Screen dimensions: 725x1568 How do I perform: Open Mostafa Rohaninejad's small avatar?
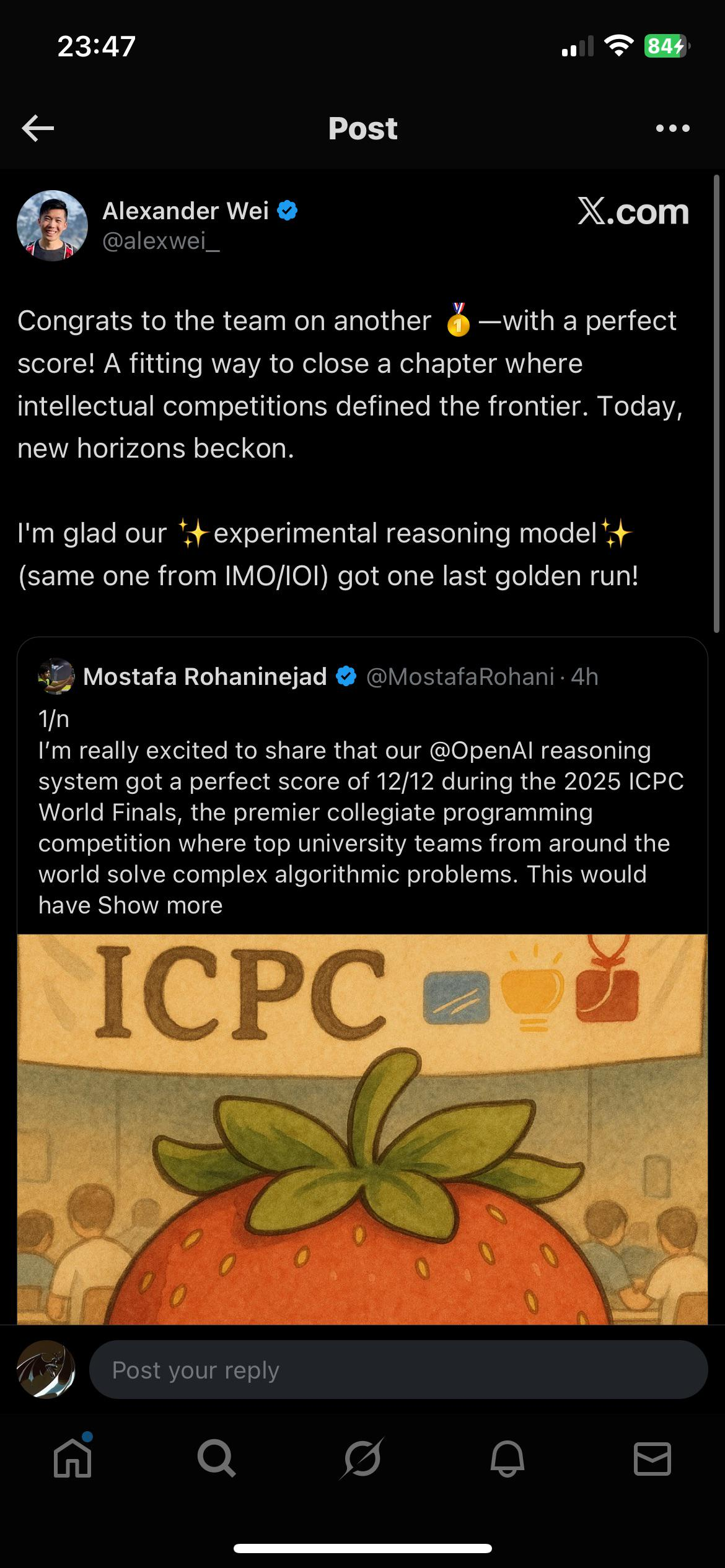[x=56, y=676]
